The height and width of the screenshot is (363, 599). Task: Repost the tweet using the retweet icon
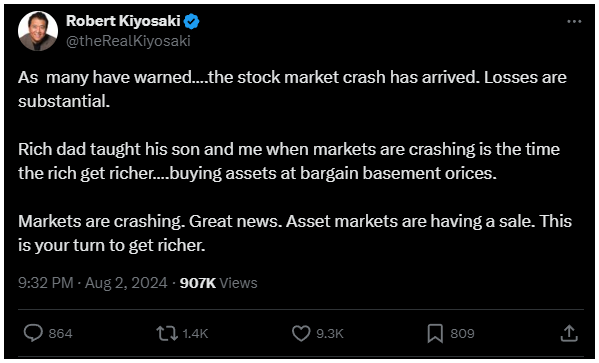click(167, 333)
